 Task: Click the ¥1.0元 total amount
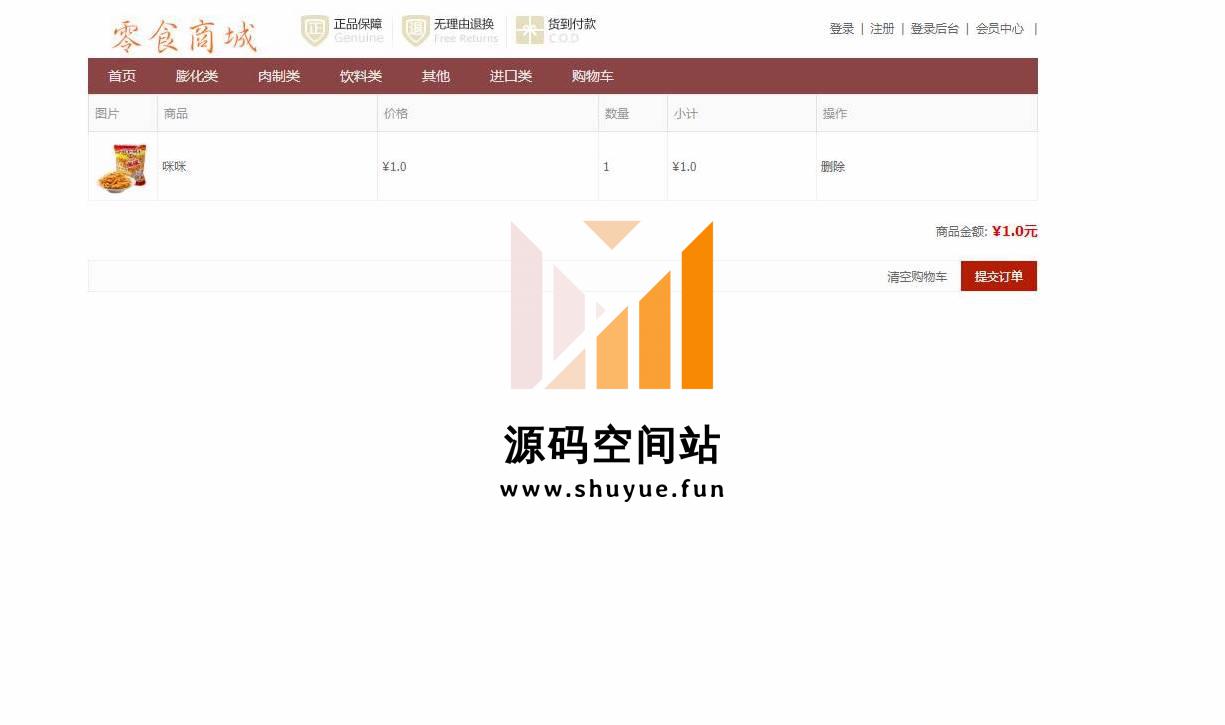point(1015,231)
